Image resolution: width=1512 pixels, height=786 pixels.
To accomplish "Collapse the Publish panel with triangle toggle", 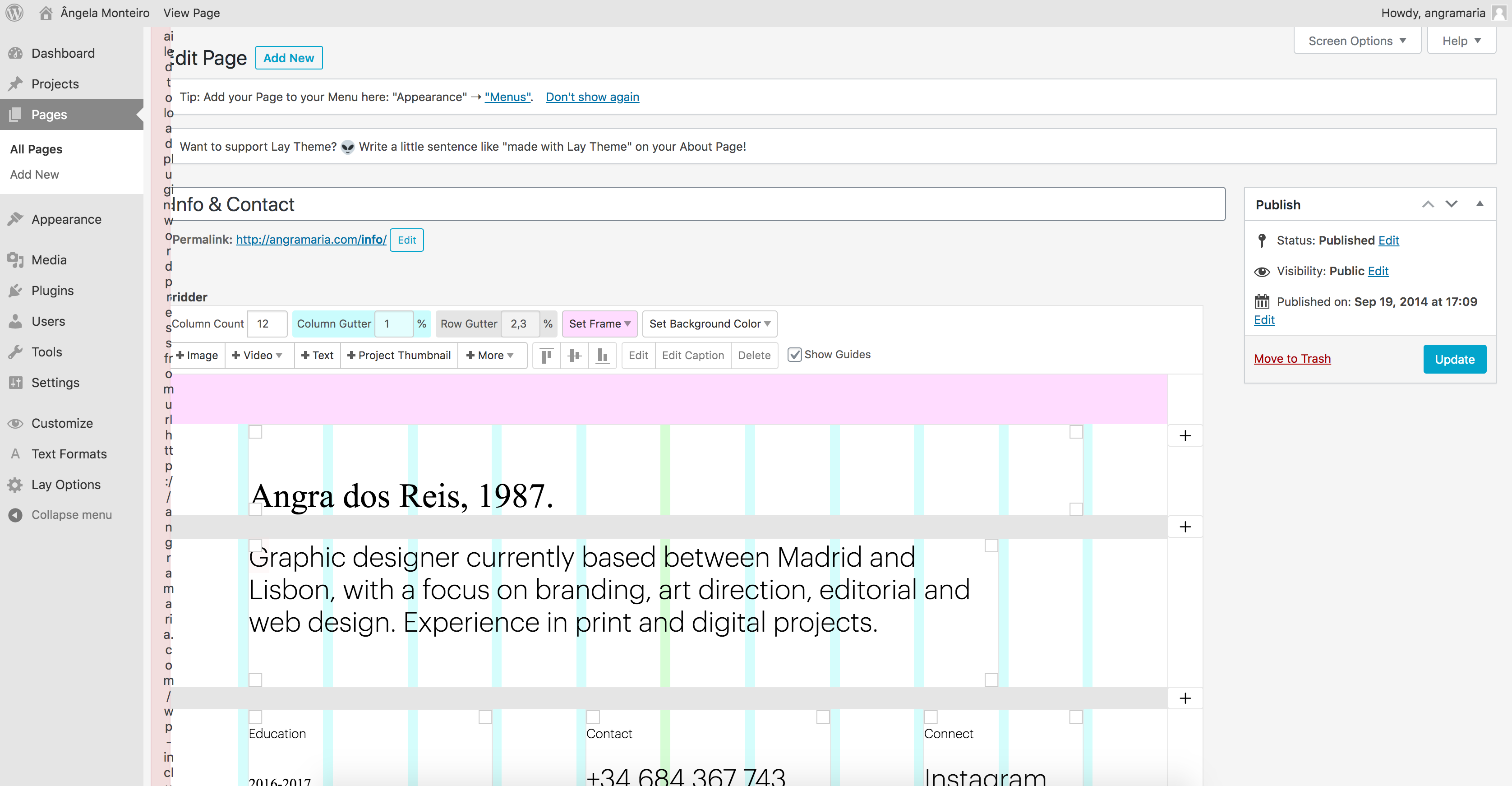I will pyautogui.click(x=1480, y=203).
